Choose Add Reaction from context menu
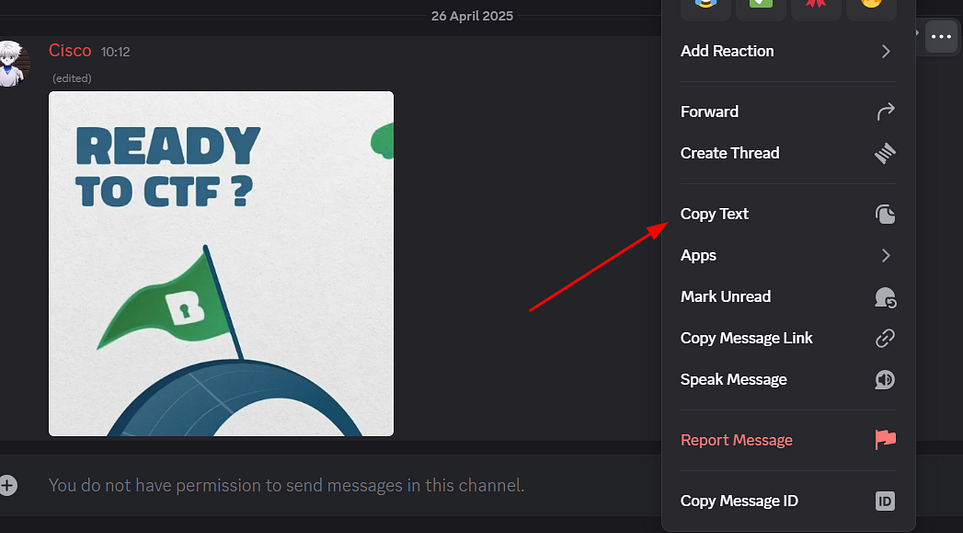963x533 pixels. (788, 51)
